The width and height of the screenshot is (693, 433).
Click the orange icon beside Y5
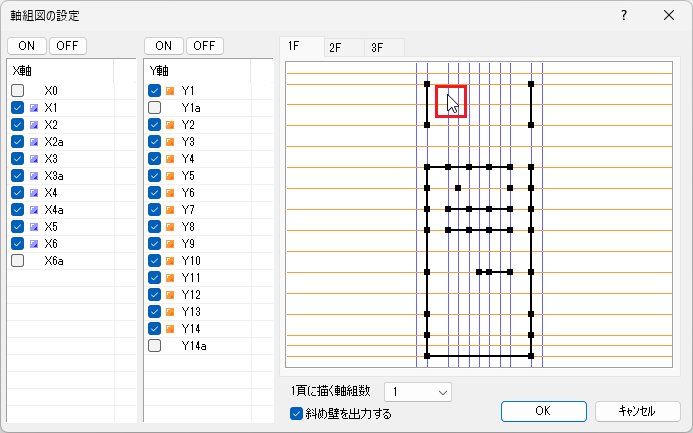(169, 176)
